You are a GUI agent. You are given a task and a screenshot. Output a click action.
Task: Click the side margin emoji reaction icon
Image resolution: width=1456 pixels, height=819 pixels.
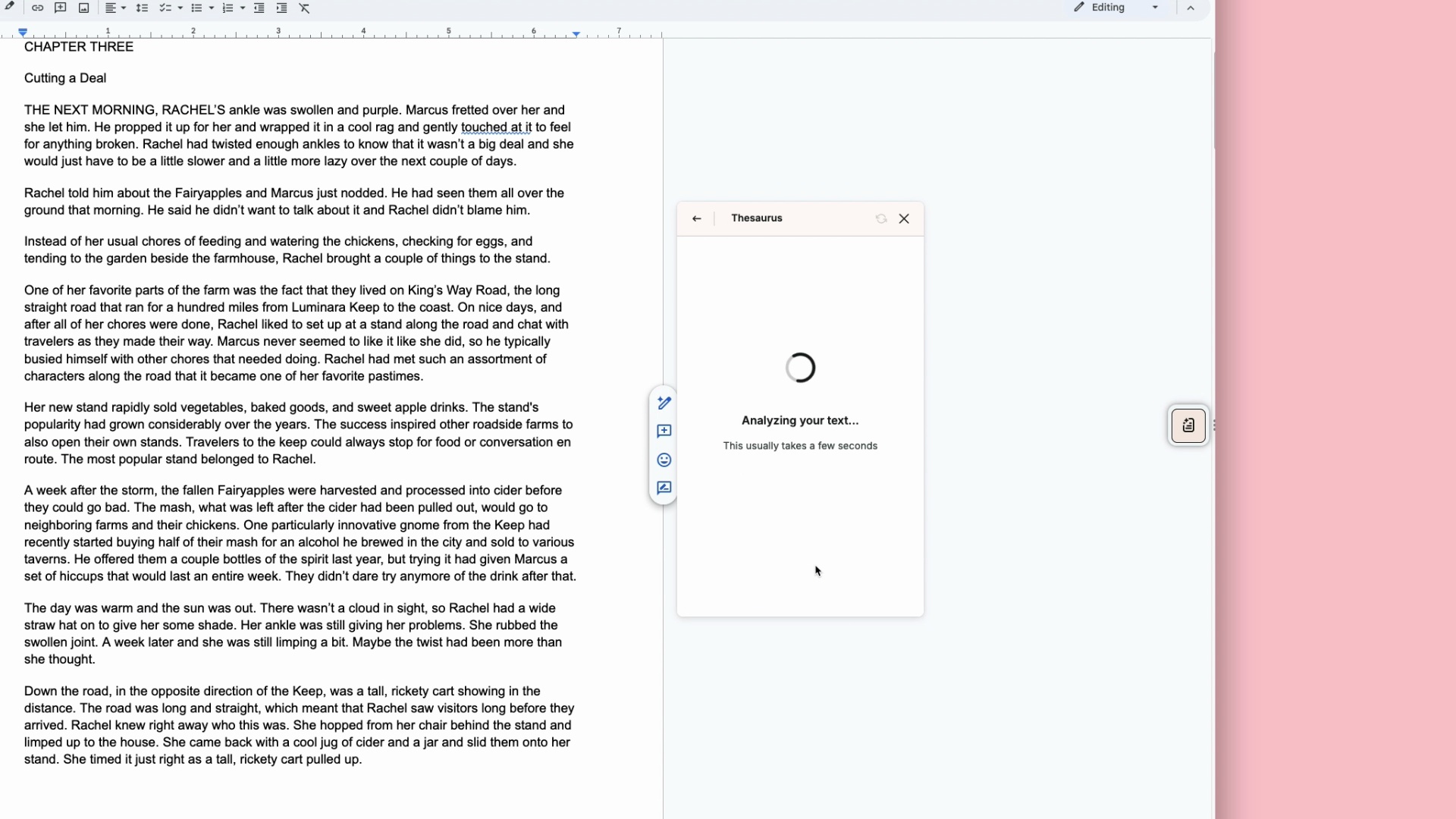tap(664, 460)
